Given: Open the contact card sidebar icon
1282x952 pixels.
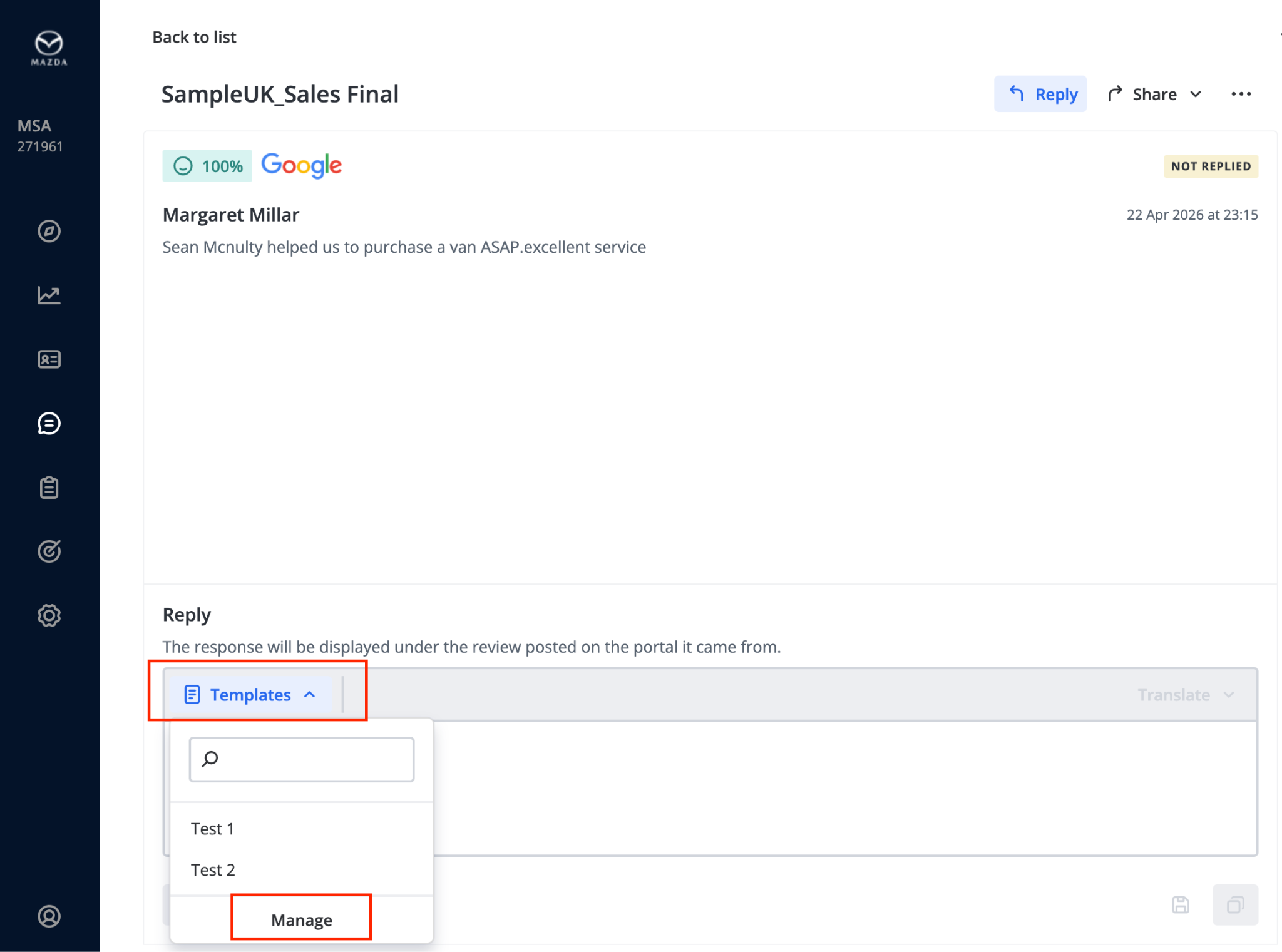Looking at the screenshot, I should click(x=49, y=359).
